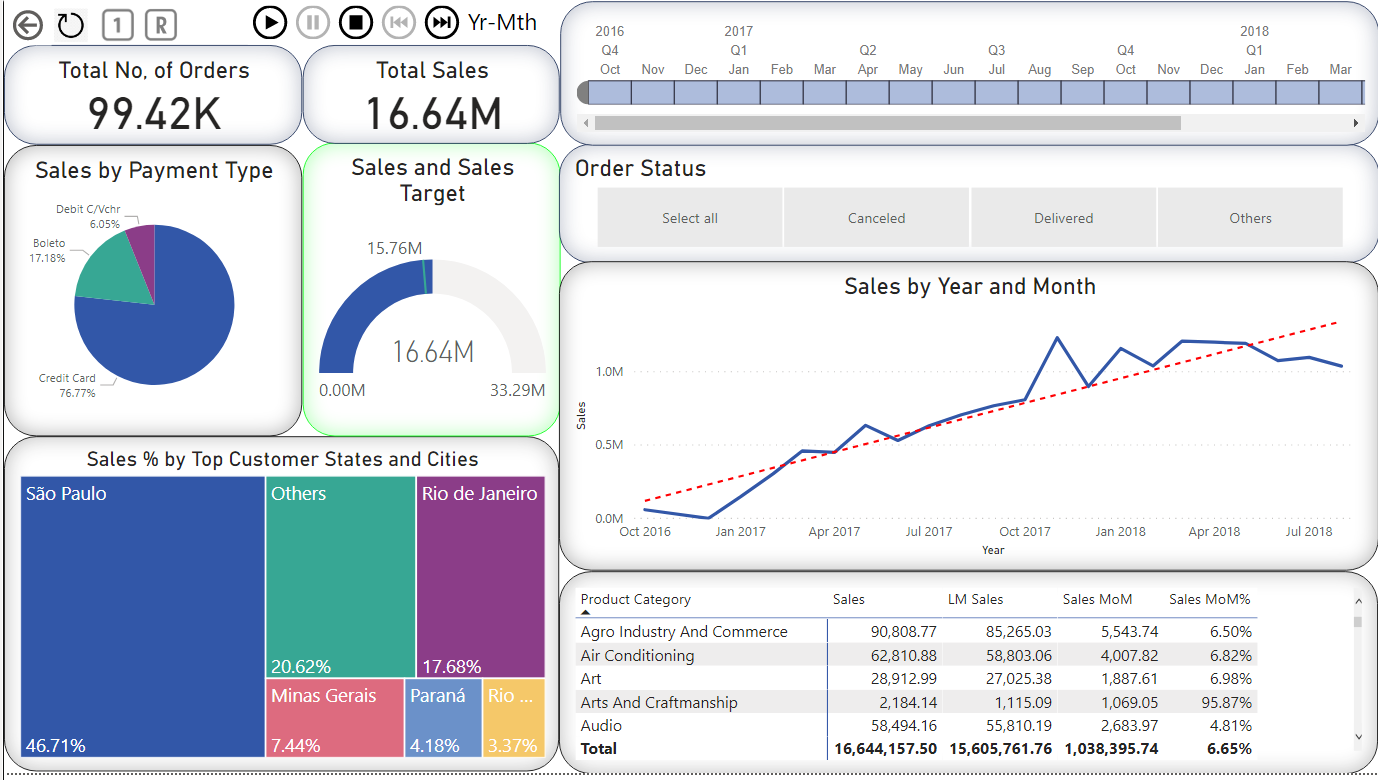Click the back arrow icon

[28, 25]
